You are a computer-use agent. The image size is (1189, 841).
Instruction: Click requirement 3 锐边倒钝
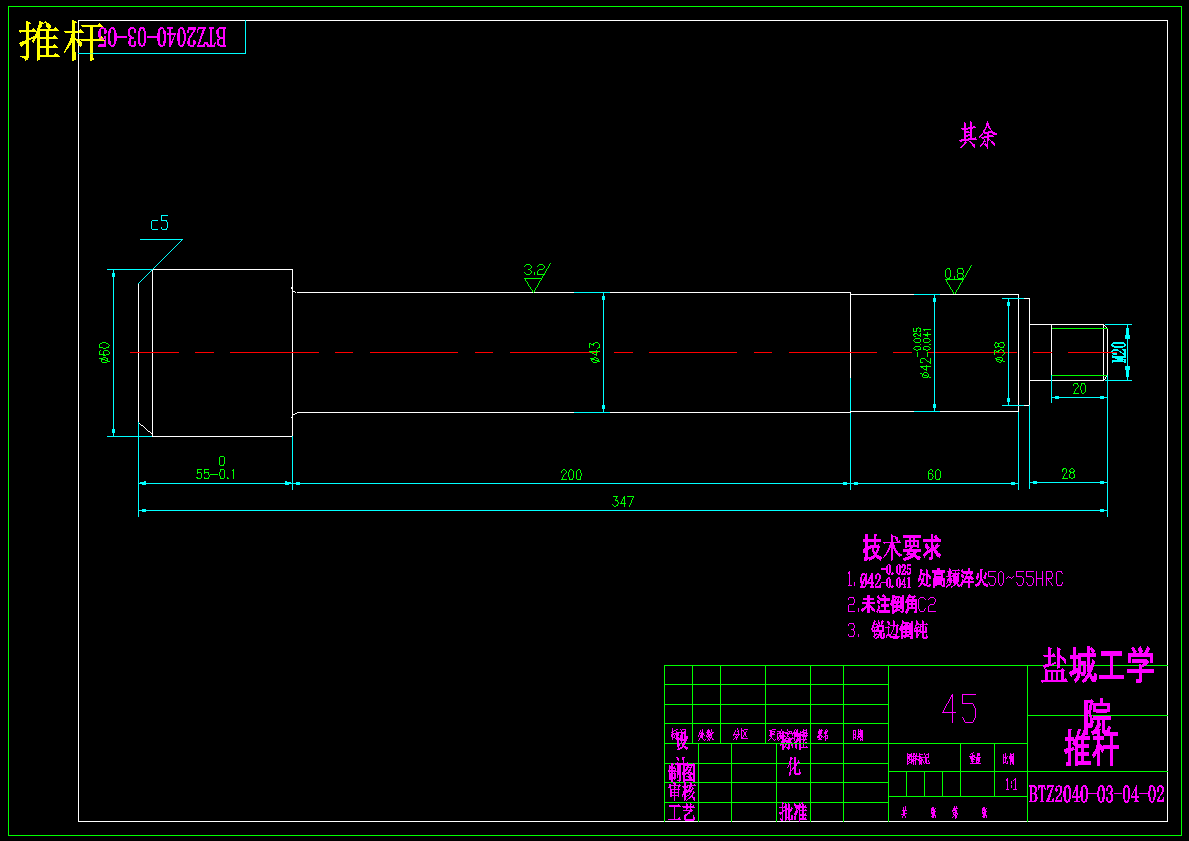(887, 630)
